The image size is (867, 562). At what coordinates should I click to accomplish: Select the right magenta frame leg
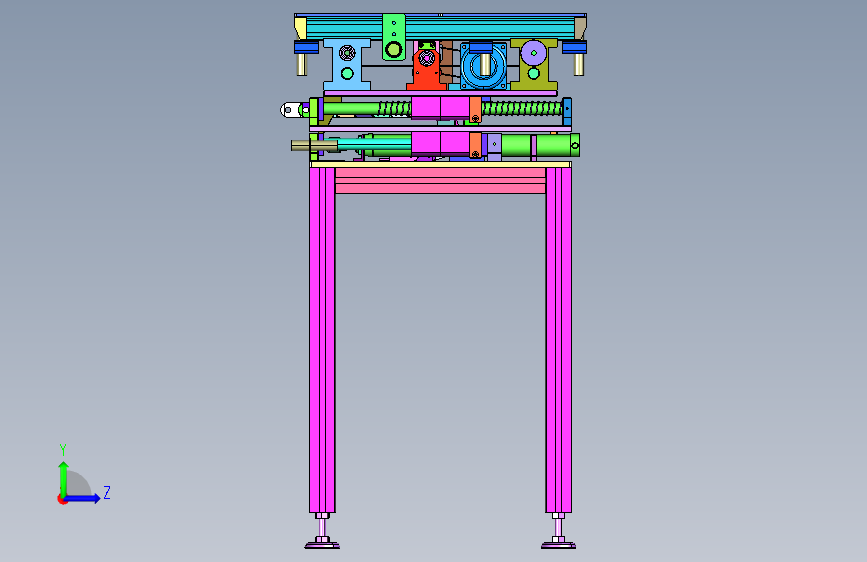(558, 340)
